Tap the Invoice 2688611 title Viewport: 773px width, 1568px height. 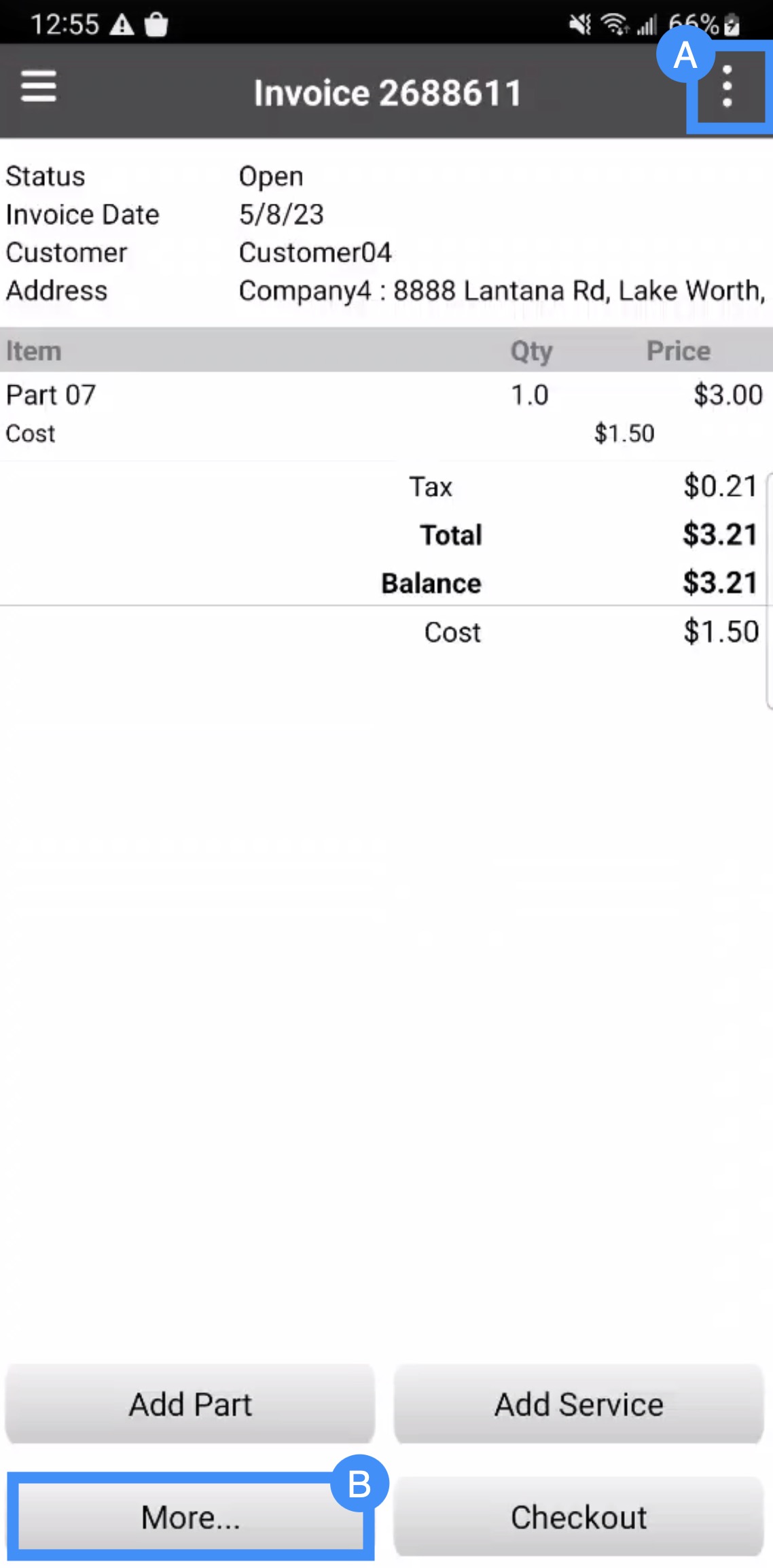(387, 92)
